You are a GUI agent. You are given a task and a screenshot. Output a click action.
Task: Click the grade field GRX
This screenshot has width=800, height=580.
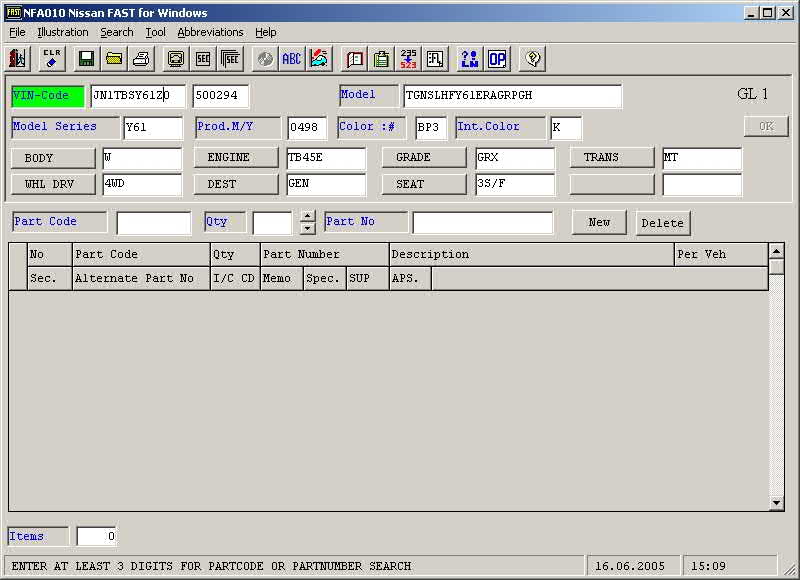[515, 158]
